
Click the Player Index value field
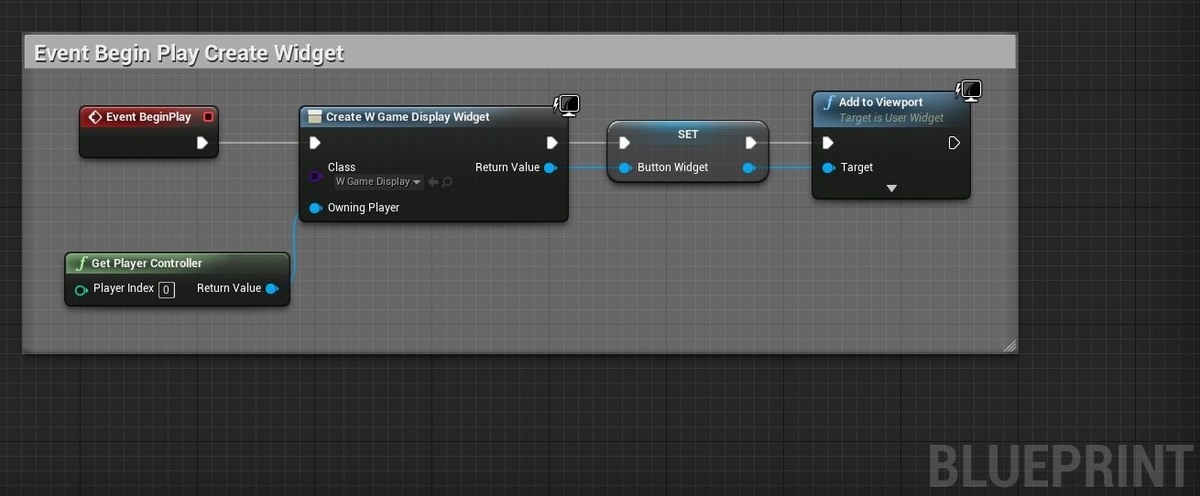(x=166, y=290)
